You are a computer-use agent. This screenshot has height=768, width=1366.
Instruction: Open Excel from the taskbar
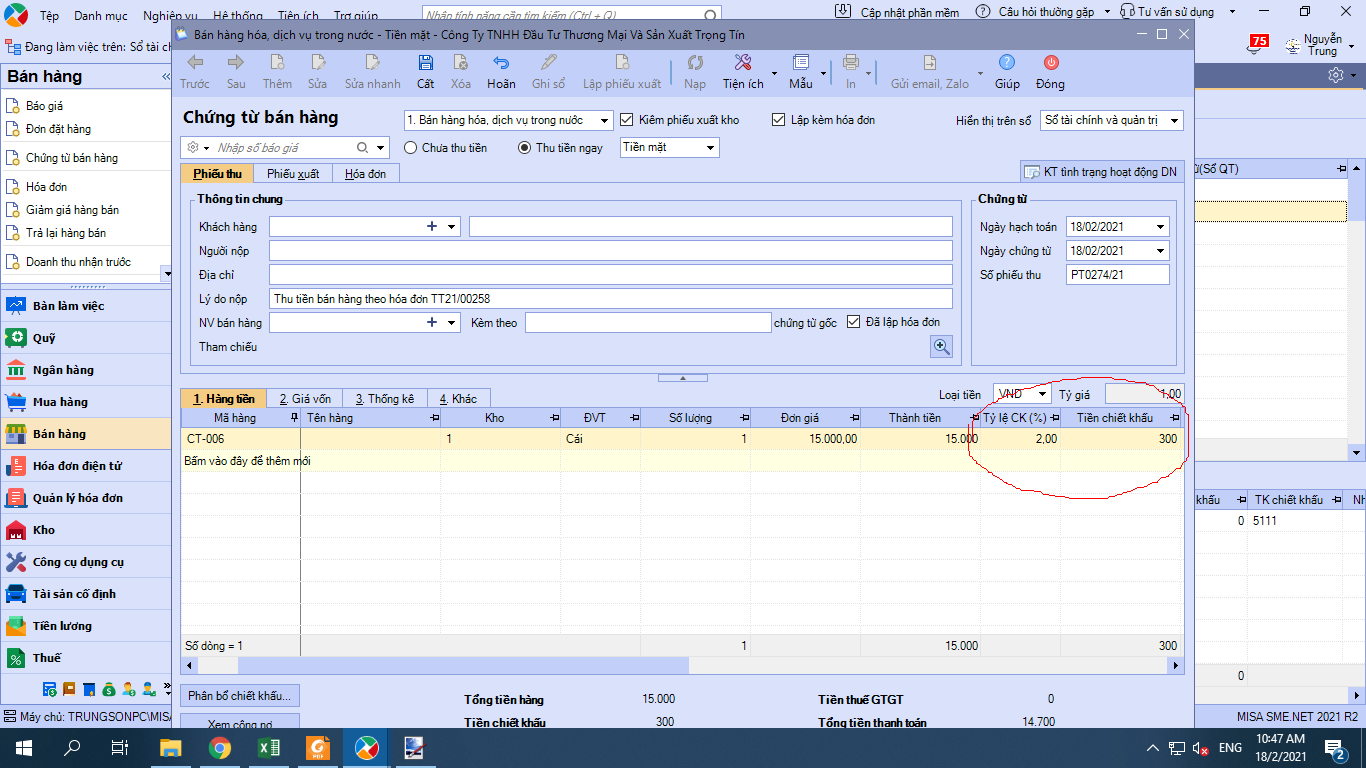[x=268, y=747]
